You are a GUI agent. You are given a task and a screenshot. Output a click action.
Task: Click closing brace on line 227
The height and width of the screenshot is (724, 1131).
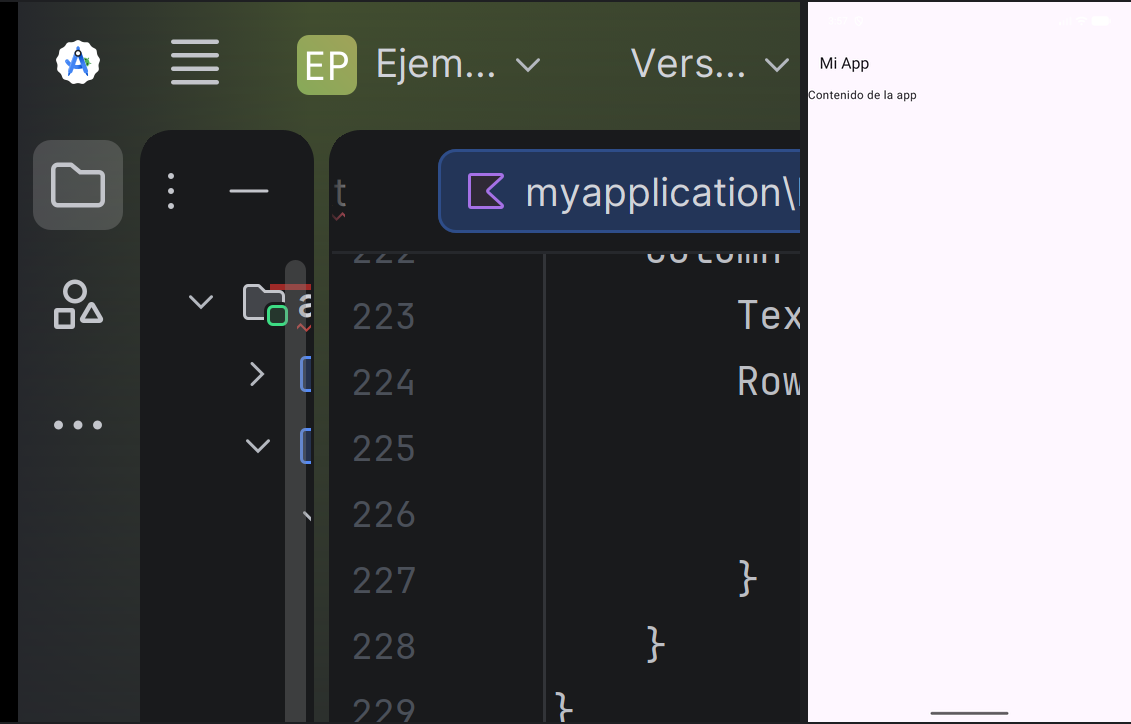tap(748, 578)
